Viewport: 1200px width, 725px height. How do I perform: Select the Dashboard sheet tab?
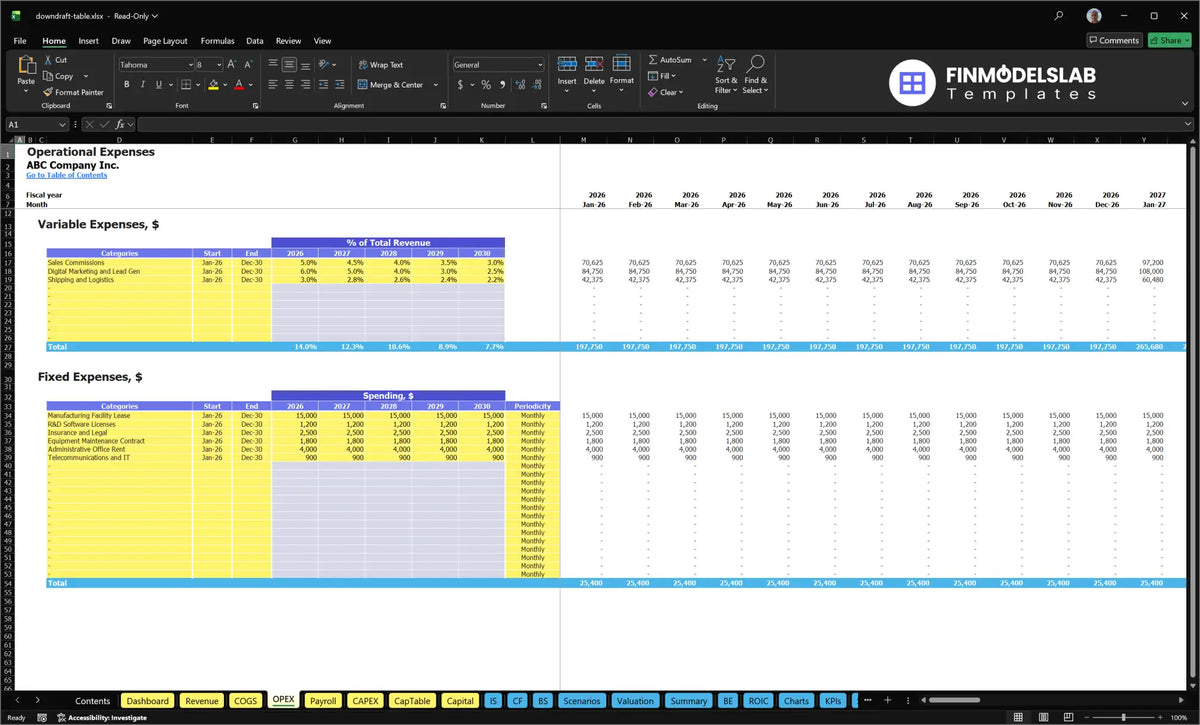pyautogui.click(x=148, y=701)
